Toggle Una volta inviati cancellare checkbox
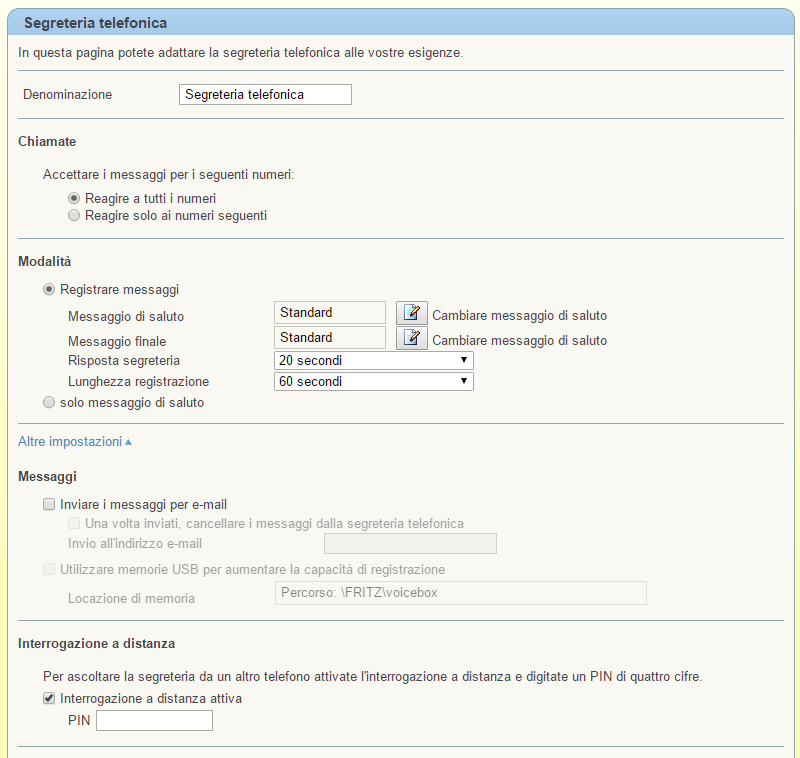 [74, 523]
